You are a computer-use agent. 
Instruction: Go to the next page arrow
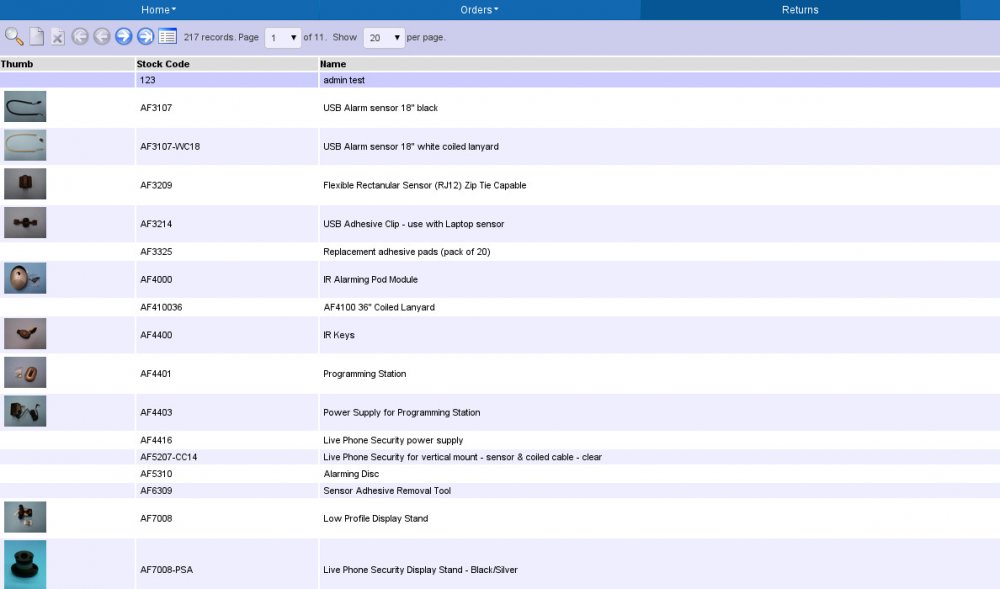[124, 37]
